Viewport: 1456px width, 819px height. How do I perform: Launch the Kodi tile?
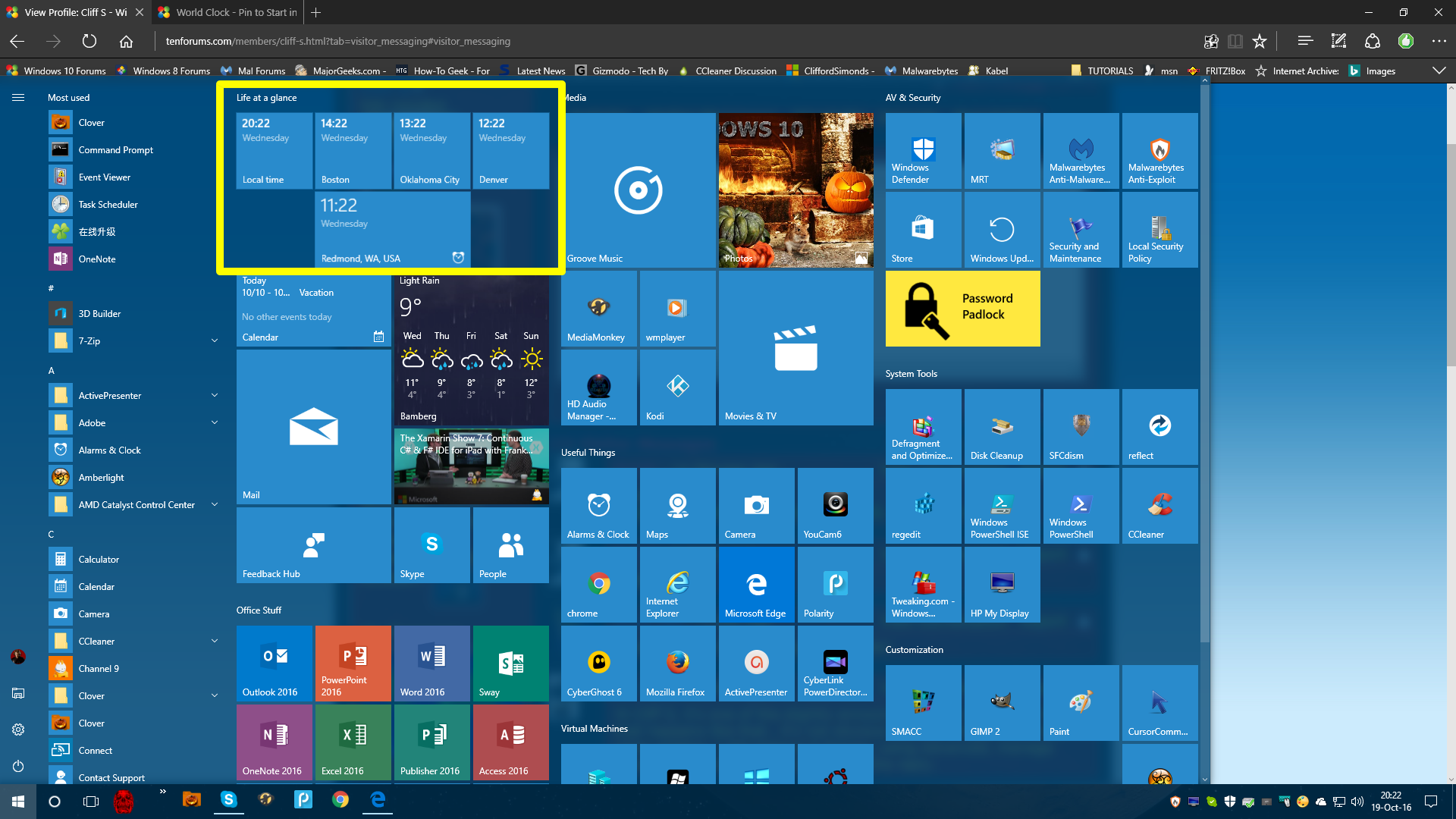[677, 388]
